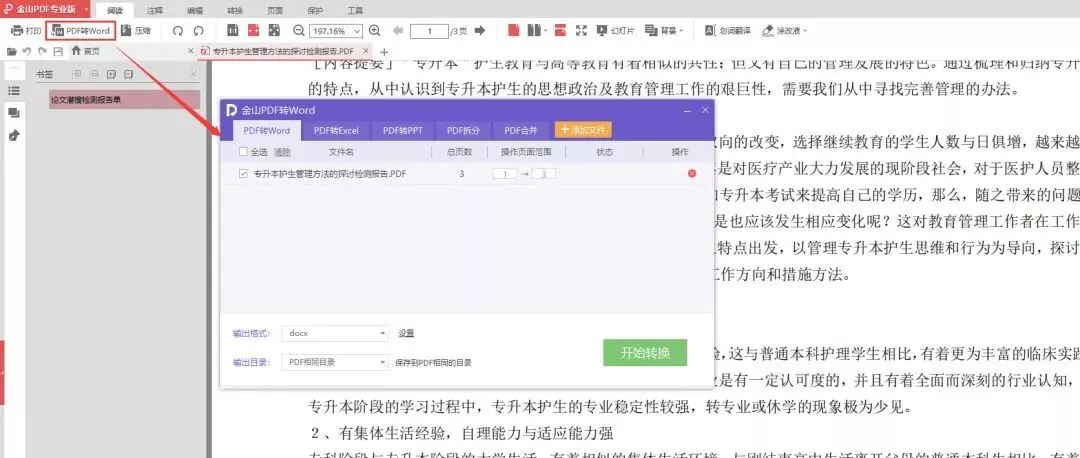This screenshot has width=1080, height=458.
Task: Open the pin attachments sidebar icon
Action: (13, 136)
